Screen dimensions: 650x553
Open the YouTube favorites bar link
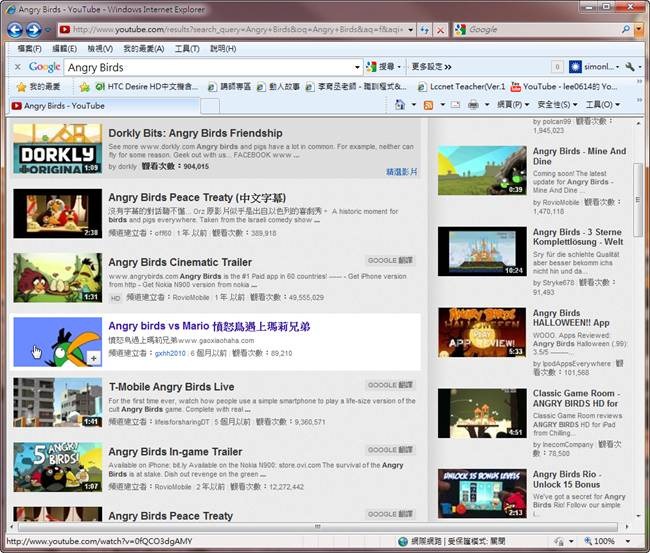pyautogui.click(x=564, y=87)
